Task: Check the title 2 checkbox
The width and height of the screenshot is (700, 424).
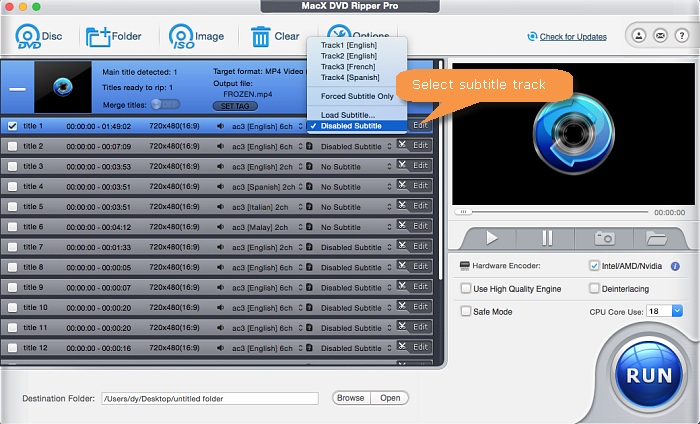Action: pyautogui.click(x=12, y=146)
